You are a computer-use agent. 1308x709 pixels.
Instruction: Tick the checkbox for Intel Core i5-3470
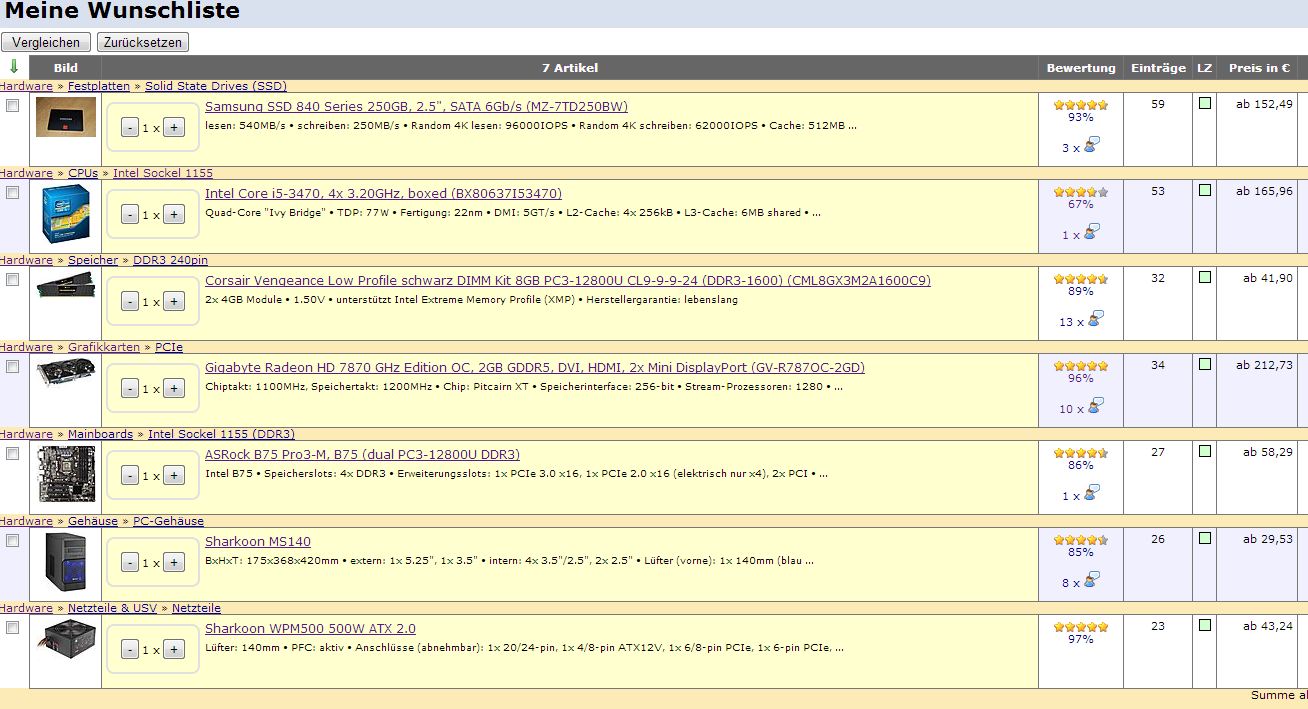tap(13, 193)
